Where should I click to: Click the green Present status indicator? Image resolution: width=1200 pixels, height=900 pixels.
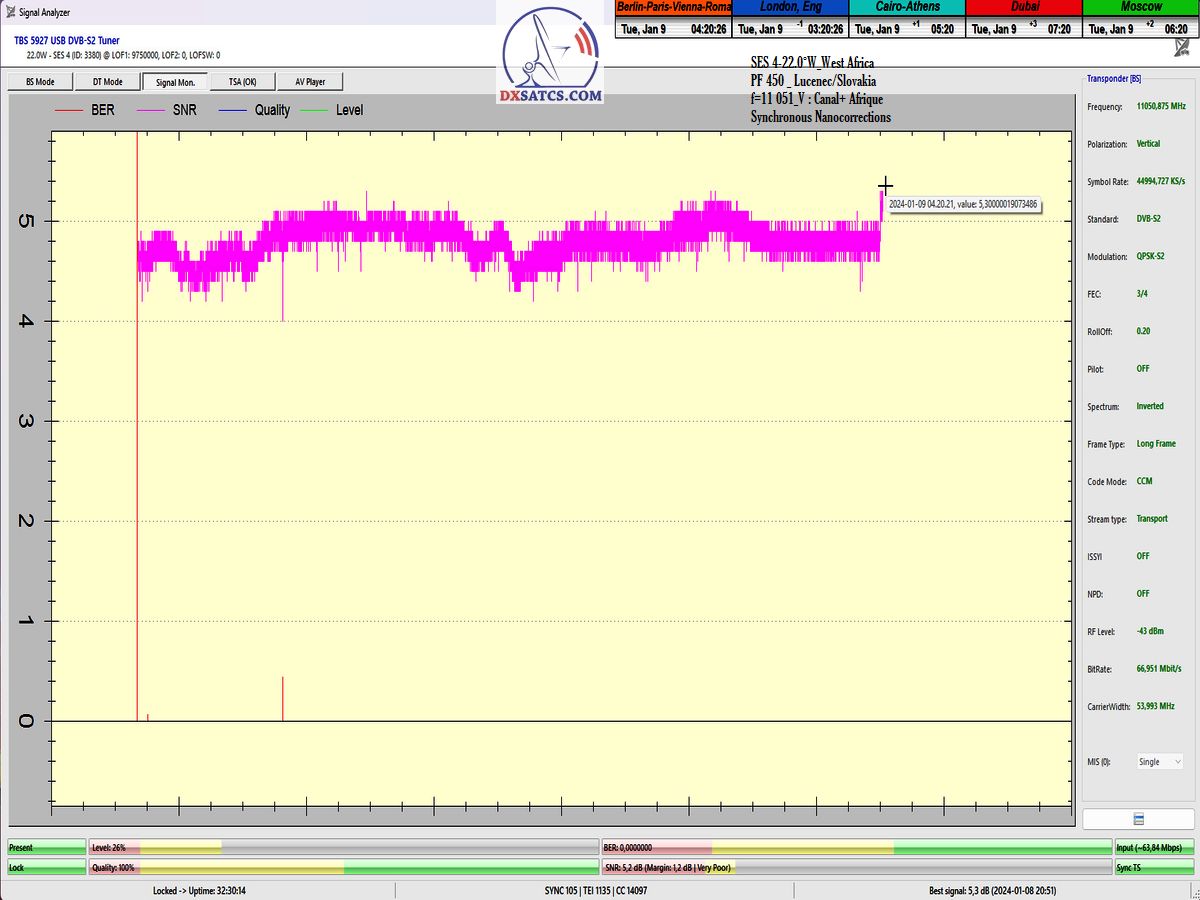(x=46, y=847)
